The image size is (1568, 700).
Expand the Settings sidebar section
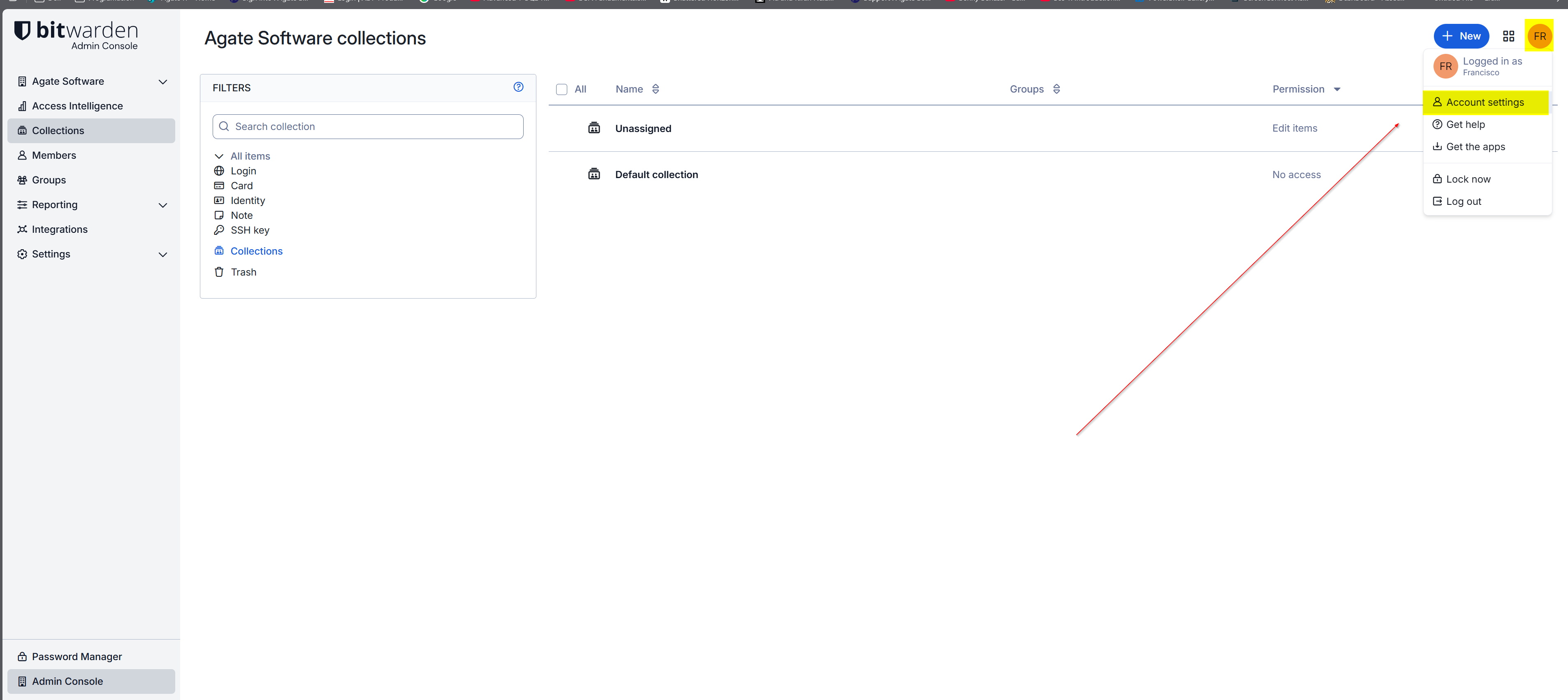tap(162, 255)
